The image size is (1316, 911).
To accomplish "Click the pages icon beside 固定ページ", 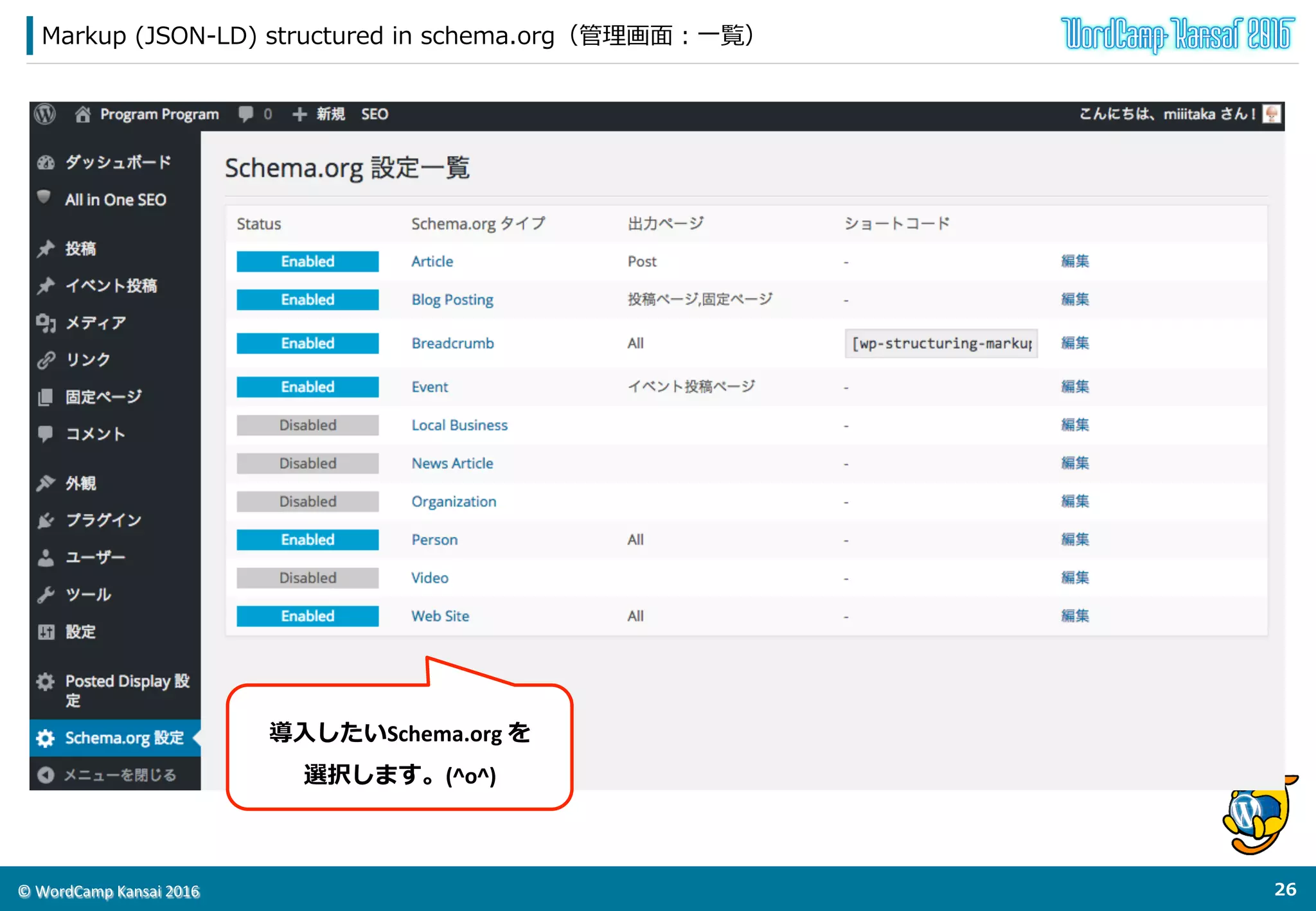I will pos(46,397).
